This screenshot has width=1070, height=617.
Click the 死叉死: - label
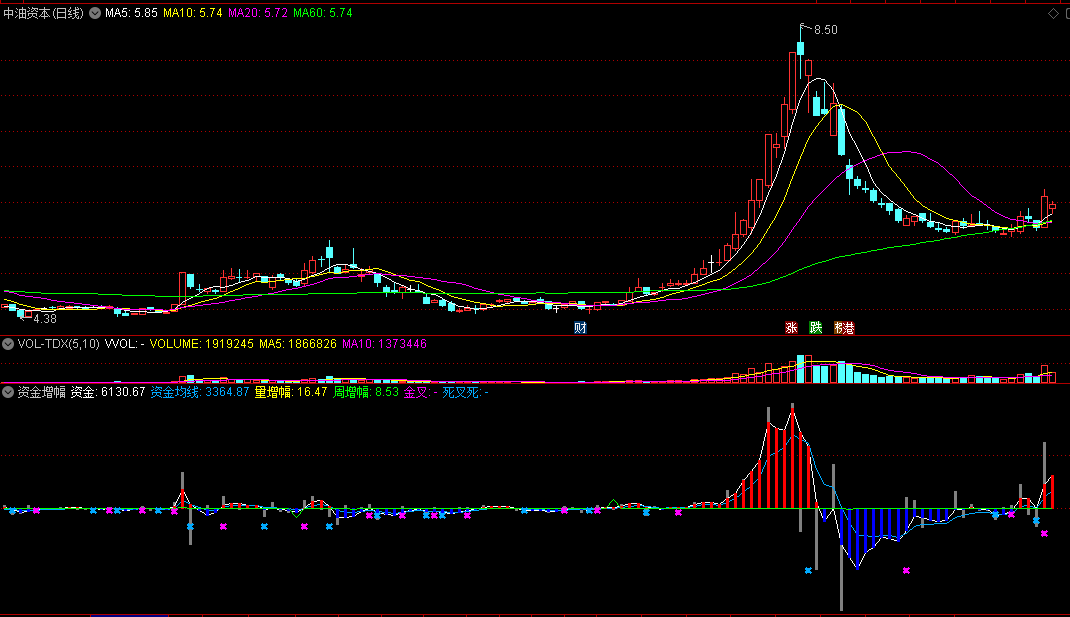pyautogui.click(x=465, y=392)
